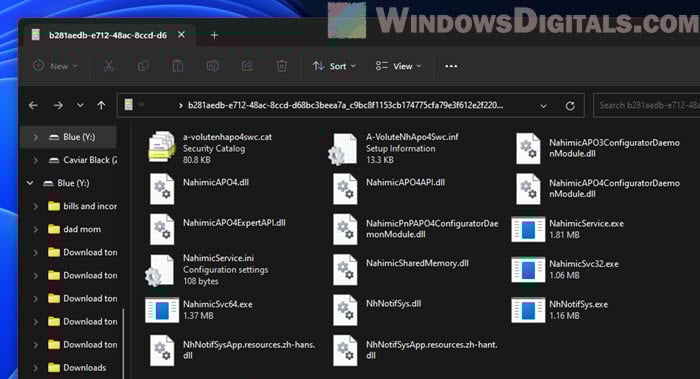Select the NhNotifSys.exe icon

[x=528, y=310]
